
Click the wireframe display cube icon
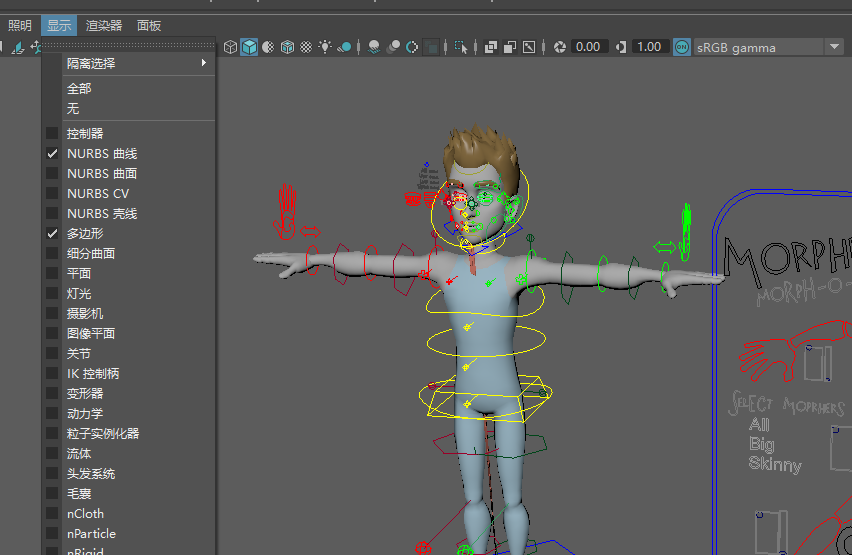click(x=230, y=47)
